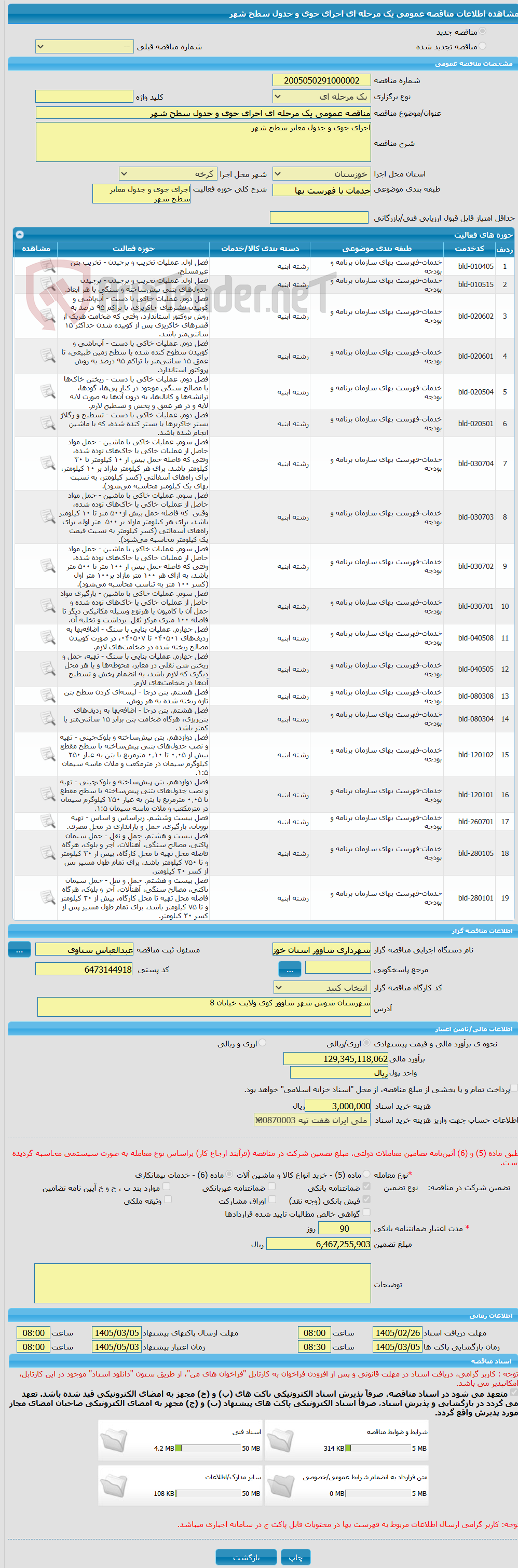This screenshot has width=518, height=1568.
Task: Click هزینه خرید اسناد amount field
Action: (x=338, y=1106)
